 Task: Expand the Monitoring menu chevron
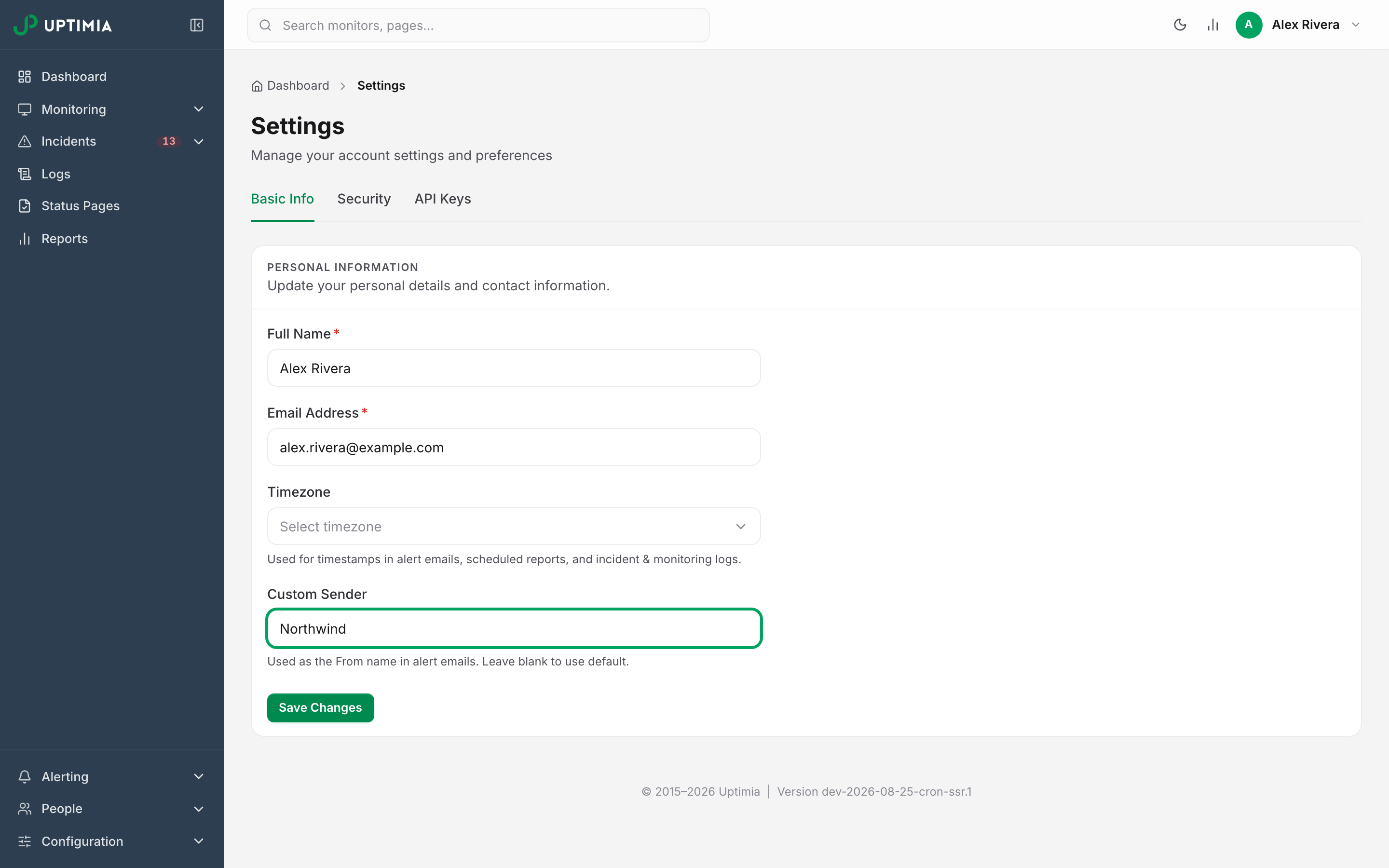tap(199, 109)
